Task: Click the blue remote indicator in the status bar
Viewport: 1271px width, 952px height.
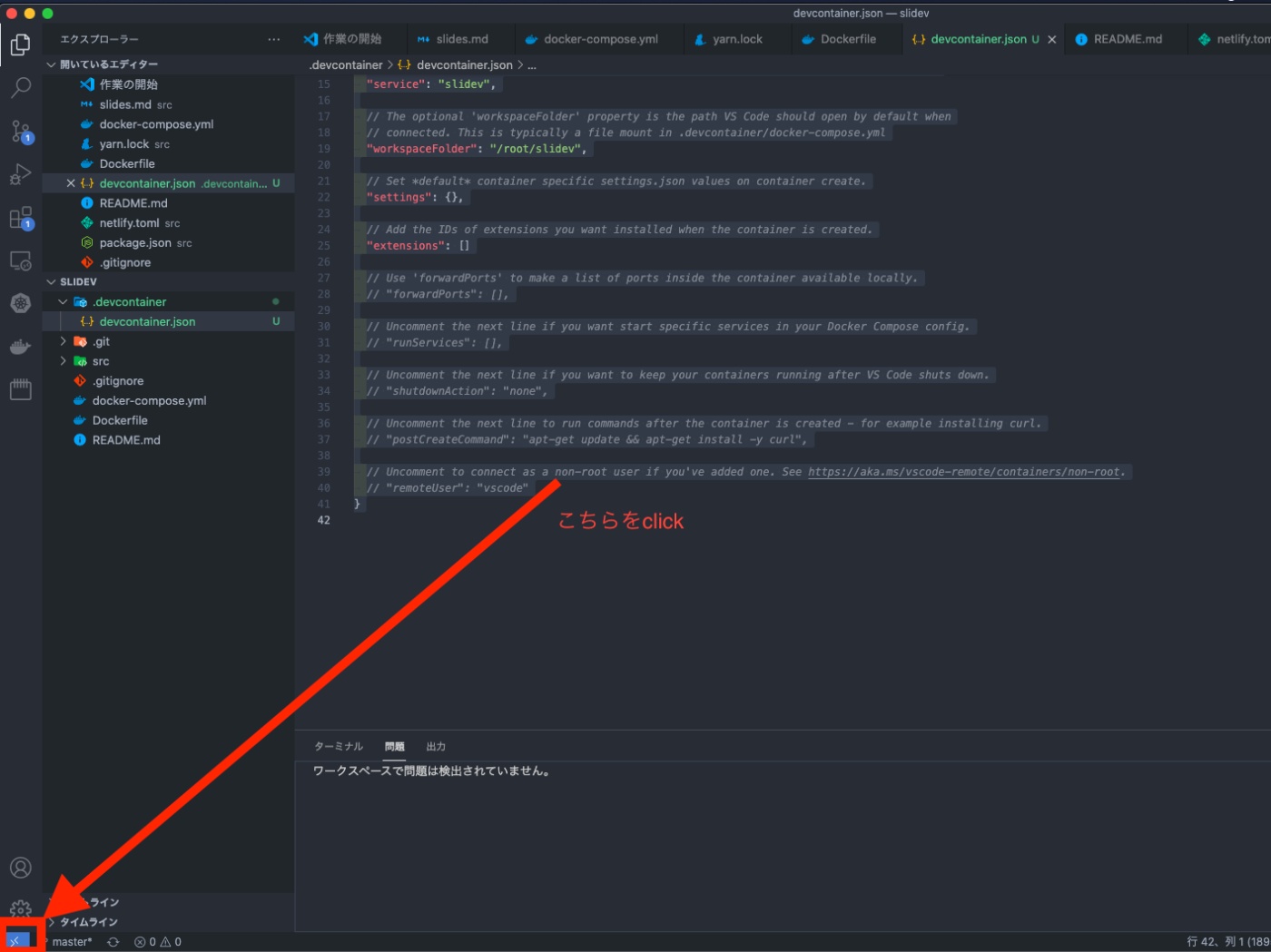Action: click(x=18, y=941)
